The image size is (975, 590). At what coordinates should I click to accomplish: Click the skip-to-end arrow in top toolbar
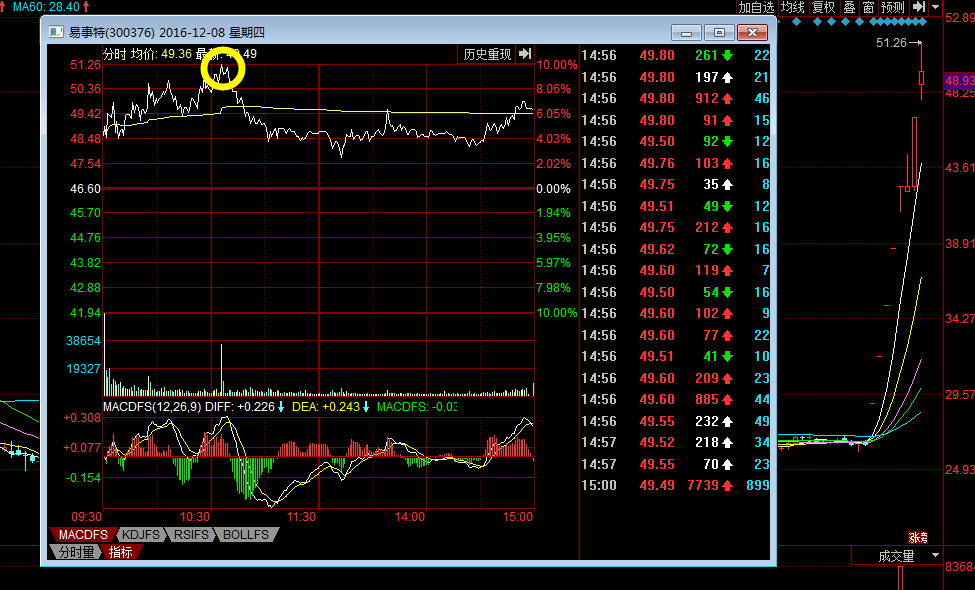point(919,7)
